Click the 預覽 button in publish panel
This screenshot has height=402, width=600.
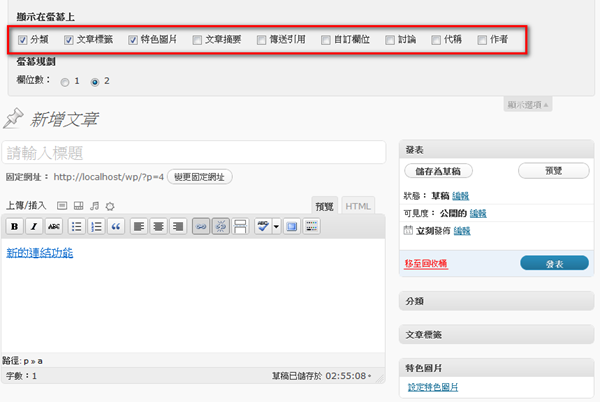tap(553, 171)
